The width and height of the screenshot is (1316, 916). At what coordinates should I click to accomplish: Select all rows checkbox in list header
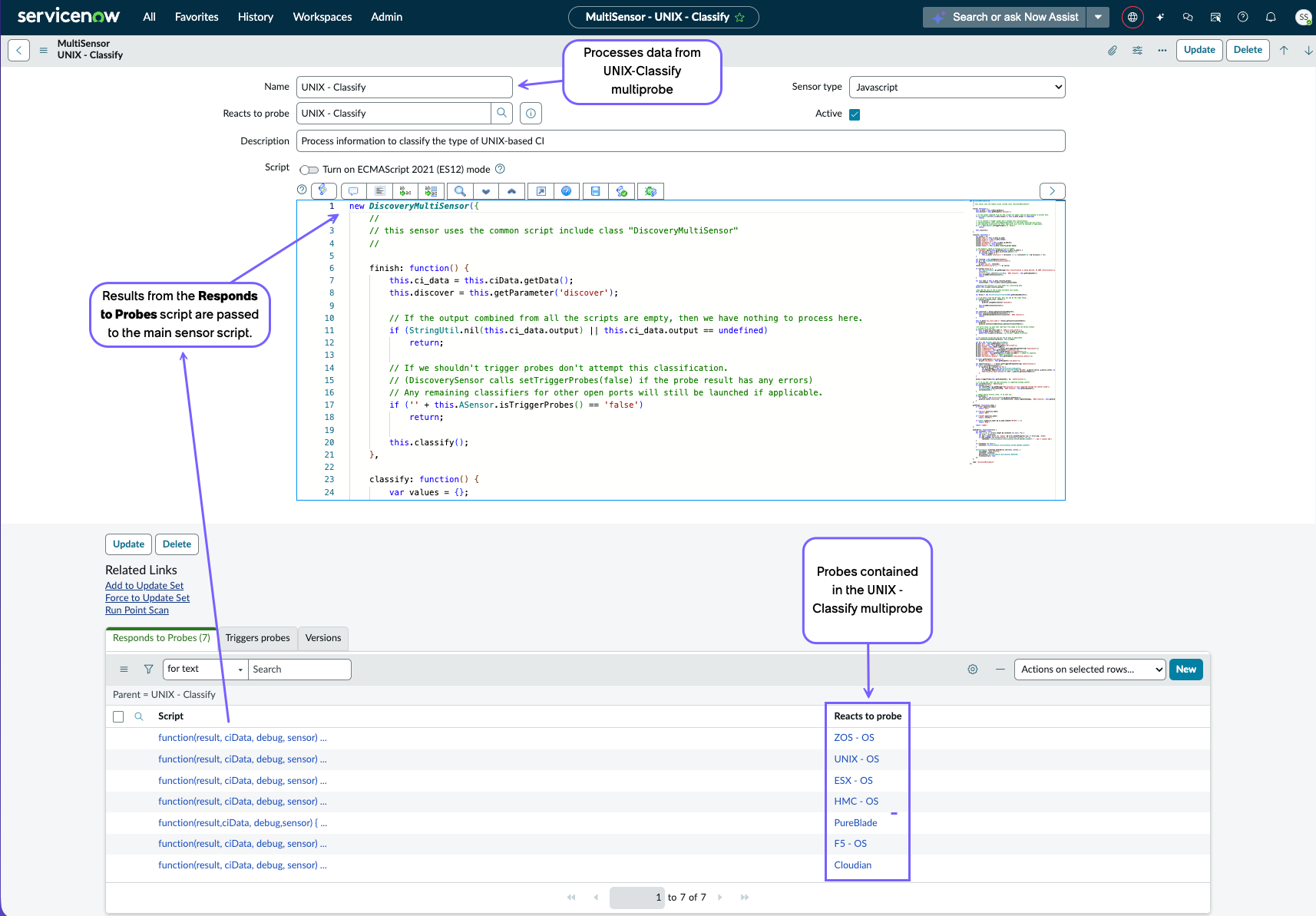[x=118, y=716]
